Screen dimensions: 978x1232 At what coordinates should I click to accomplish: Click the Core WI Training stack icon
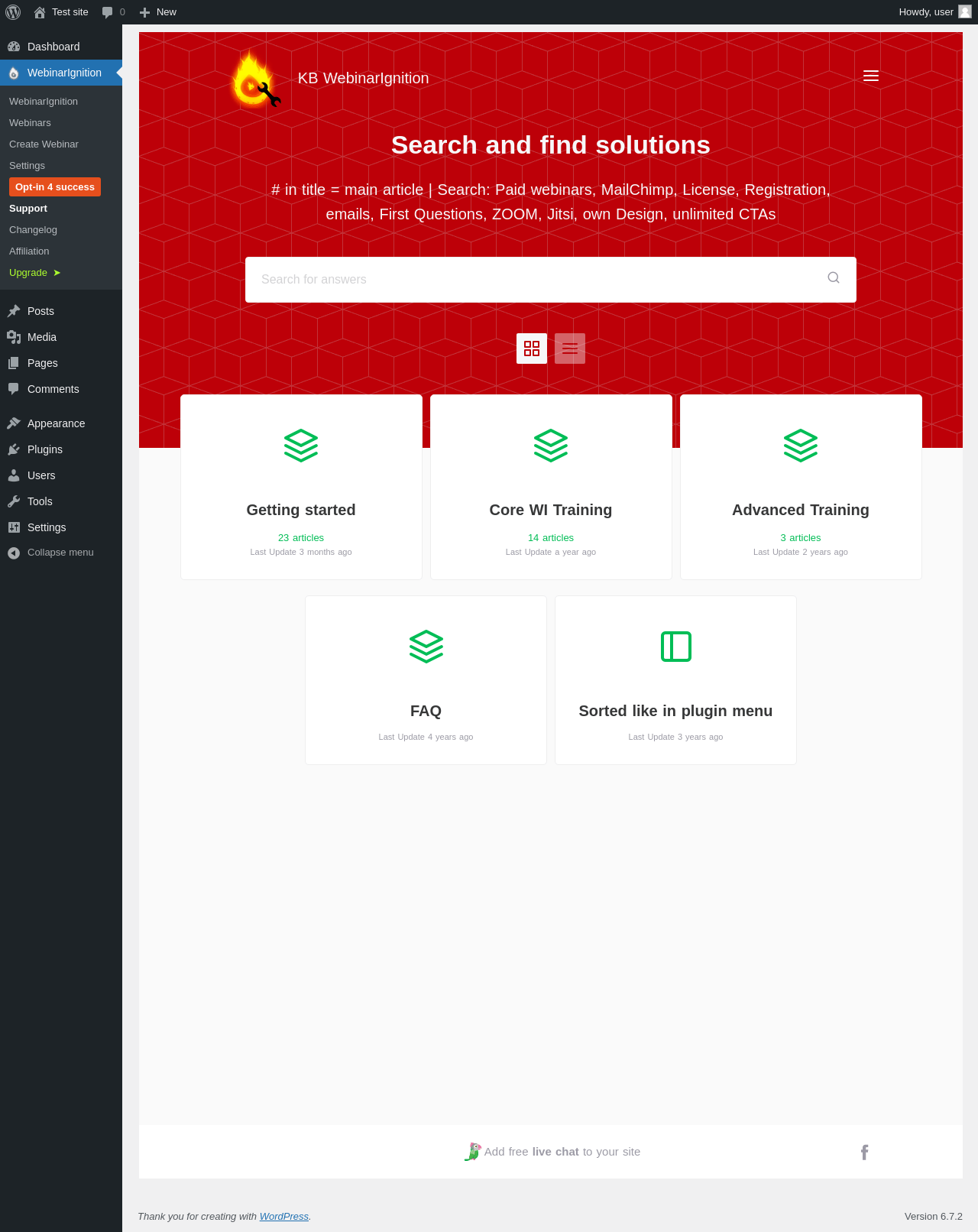(x=551, y=446)
